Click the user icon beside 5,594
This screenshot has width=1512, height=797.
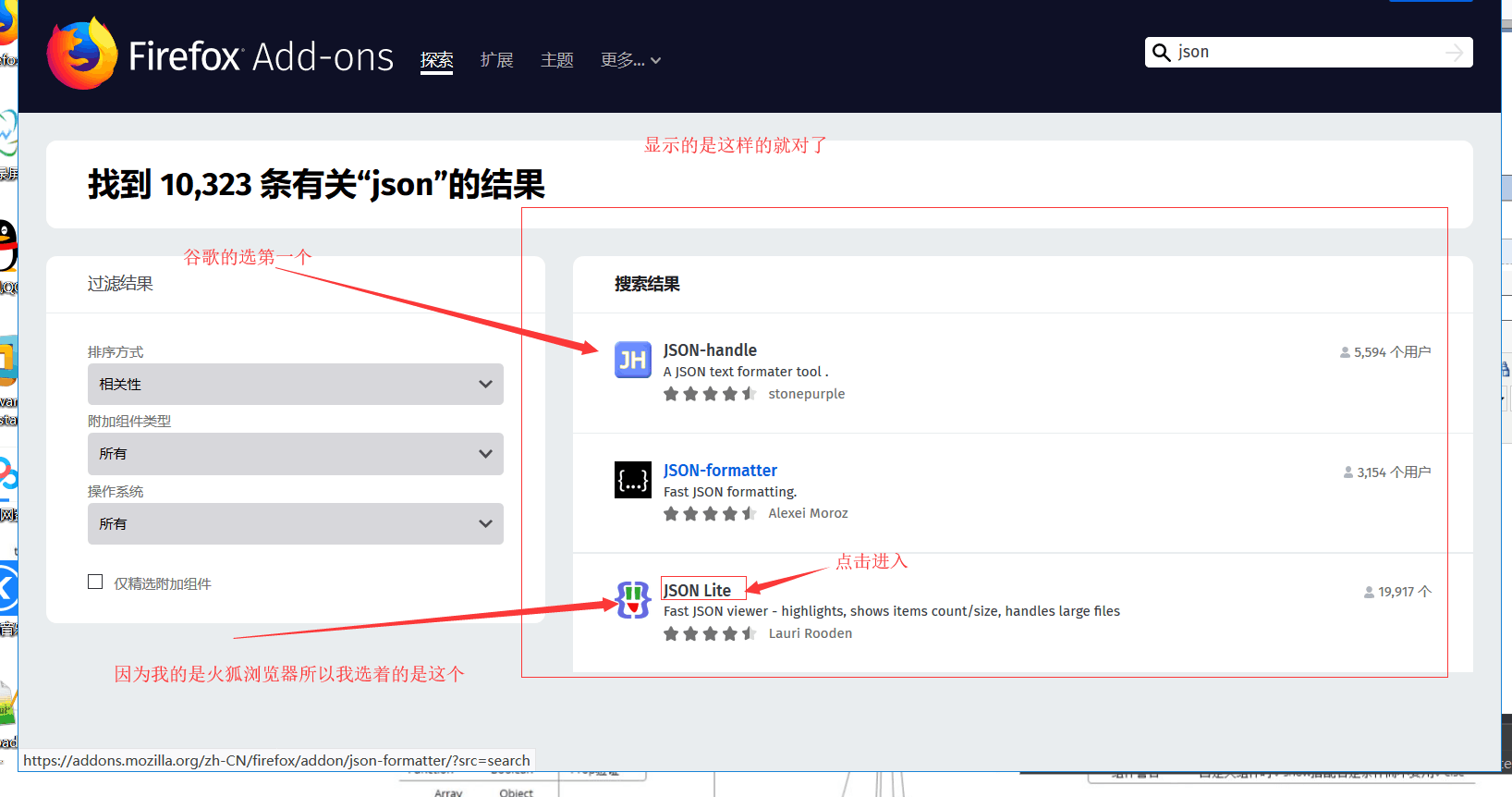click(x=1345, y=352)
